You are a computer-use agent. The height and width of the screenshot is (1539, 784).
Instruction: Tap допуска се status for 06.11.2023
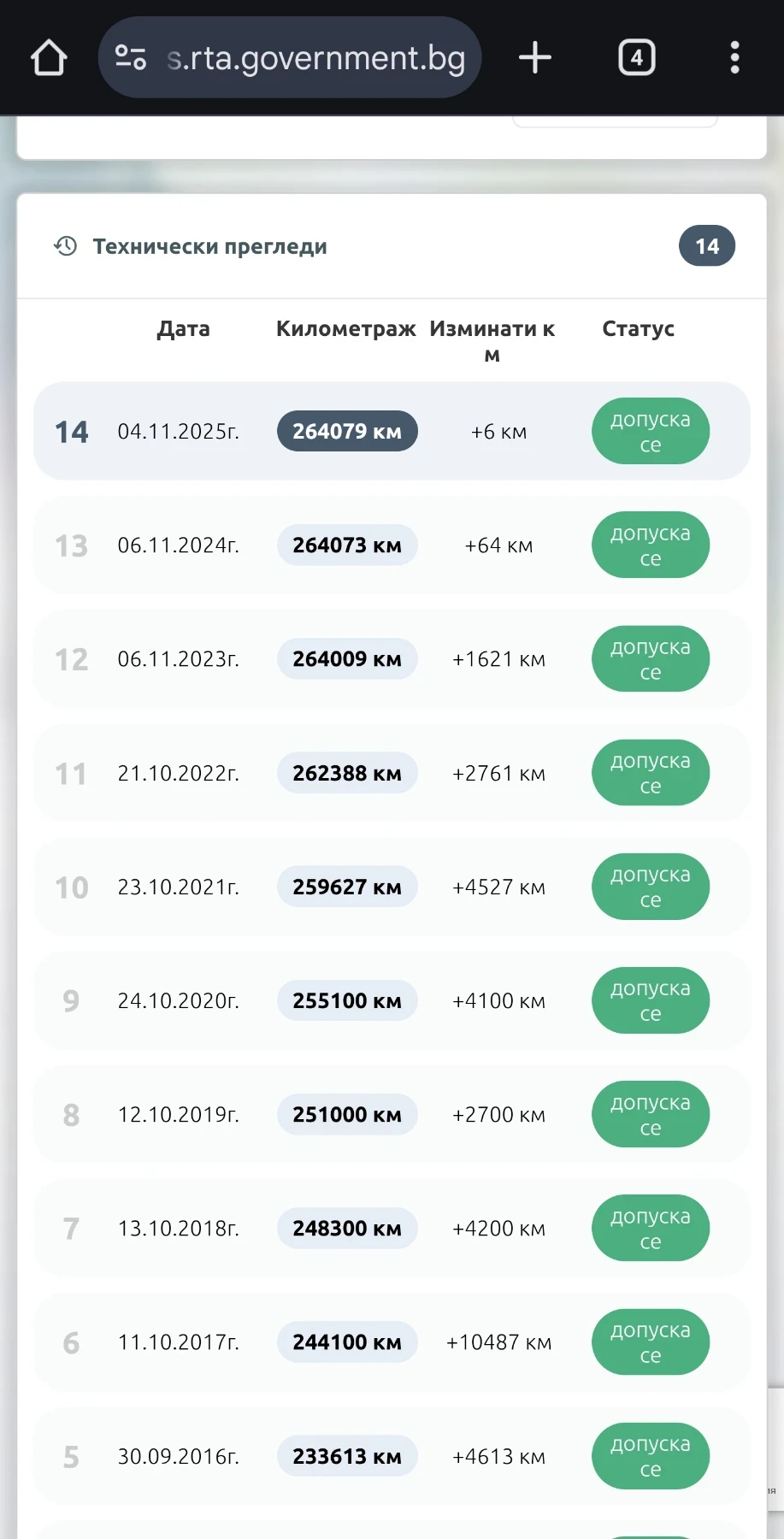(x=650, y=659)
